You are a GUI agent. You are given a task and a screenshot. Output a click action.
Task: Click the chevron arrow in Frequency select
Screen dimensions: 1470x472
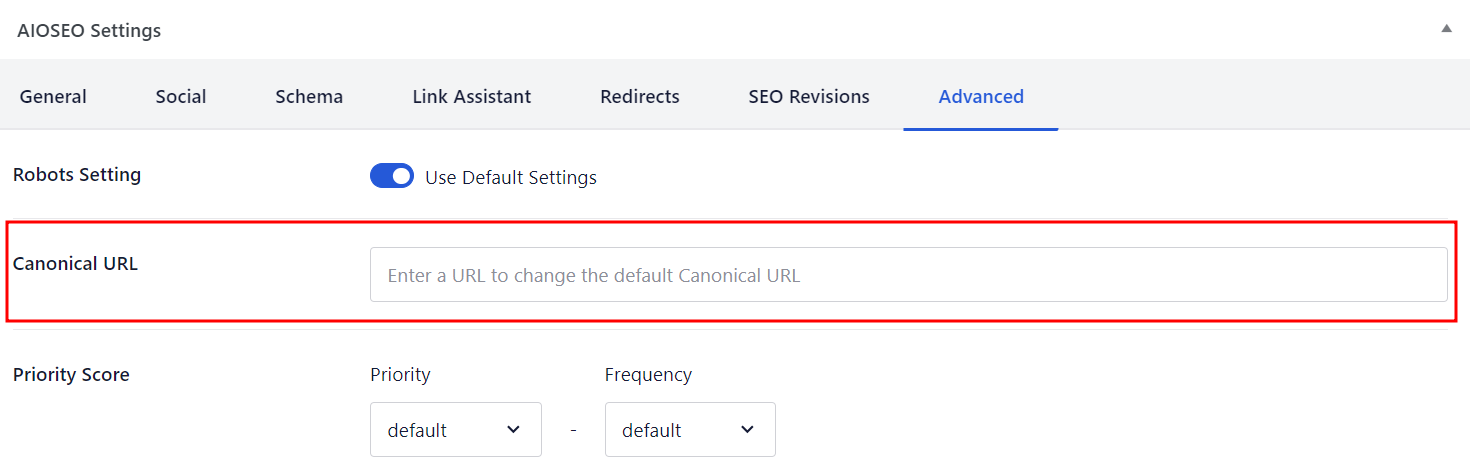[748, 430]
